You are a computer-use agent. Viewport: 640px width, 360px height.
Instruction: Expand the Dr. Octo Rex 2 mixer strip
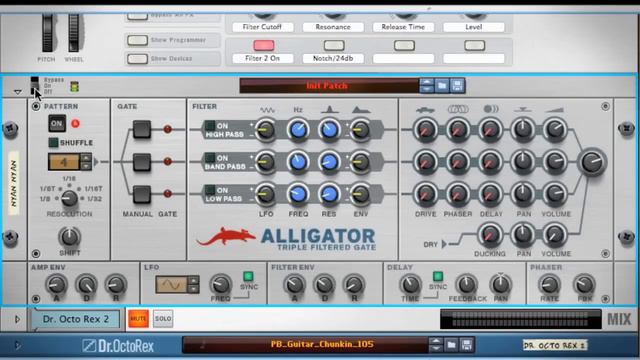tap(17, 319)
